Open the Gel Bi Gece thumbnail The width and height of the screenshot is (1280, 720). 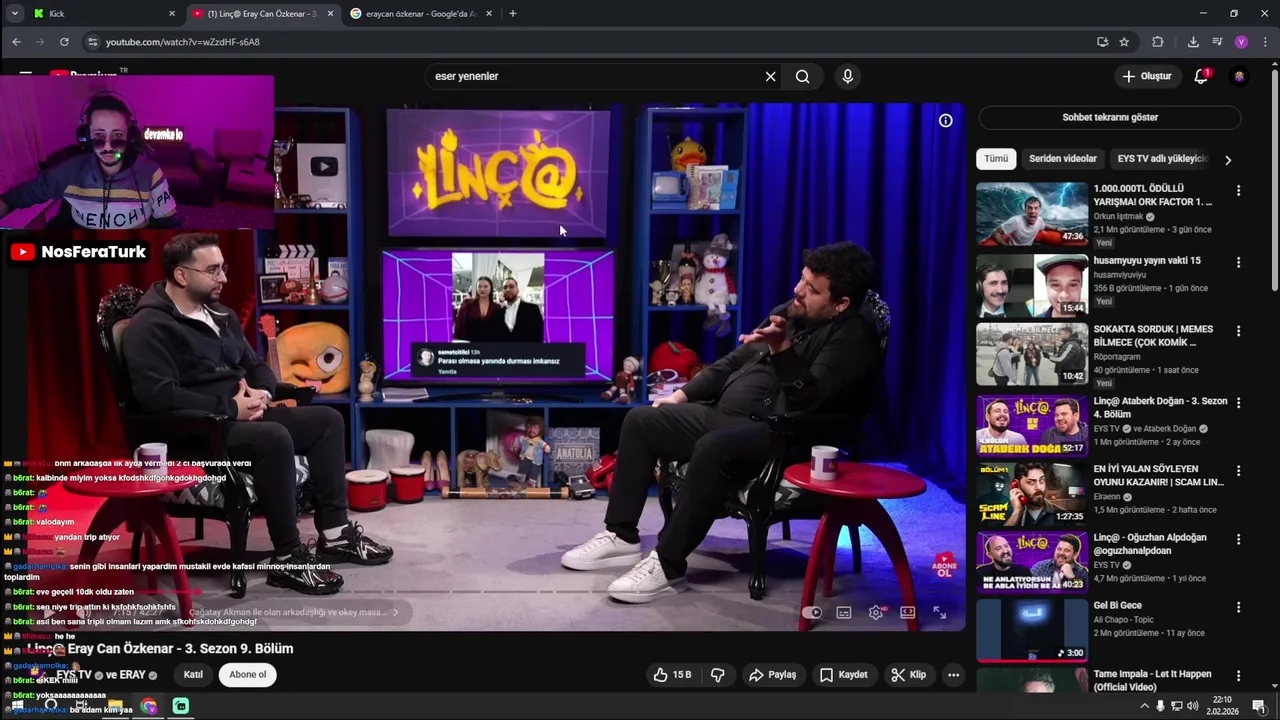click(x=1032, y=630)
